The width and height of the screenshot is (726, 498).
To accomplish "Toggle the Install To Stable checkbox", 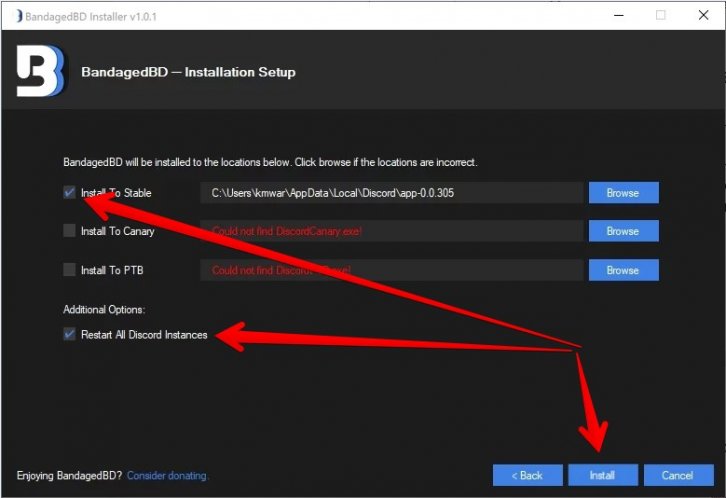I will point(69,193).
